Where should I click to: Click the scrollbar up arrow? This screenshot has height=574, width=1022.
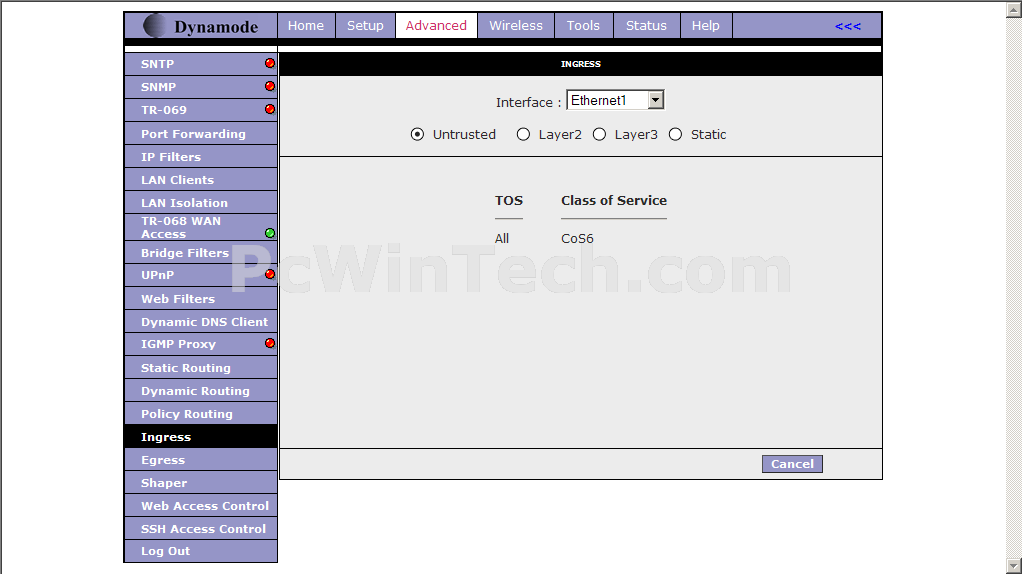(1014, 9)
